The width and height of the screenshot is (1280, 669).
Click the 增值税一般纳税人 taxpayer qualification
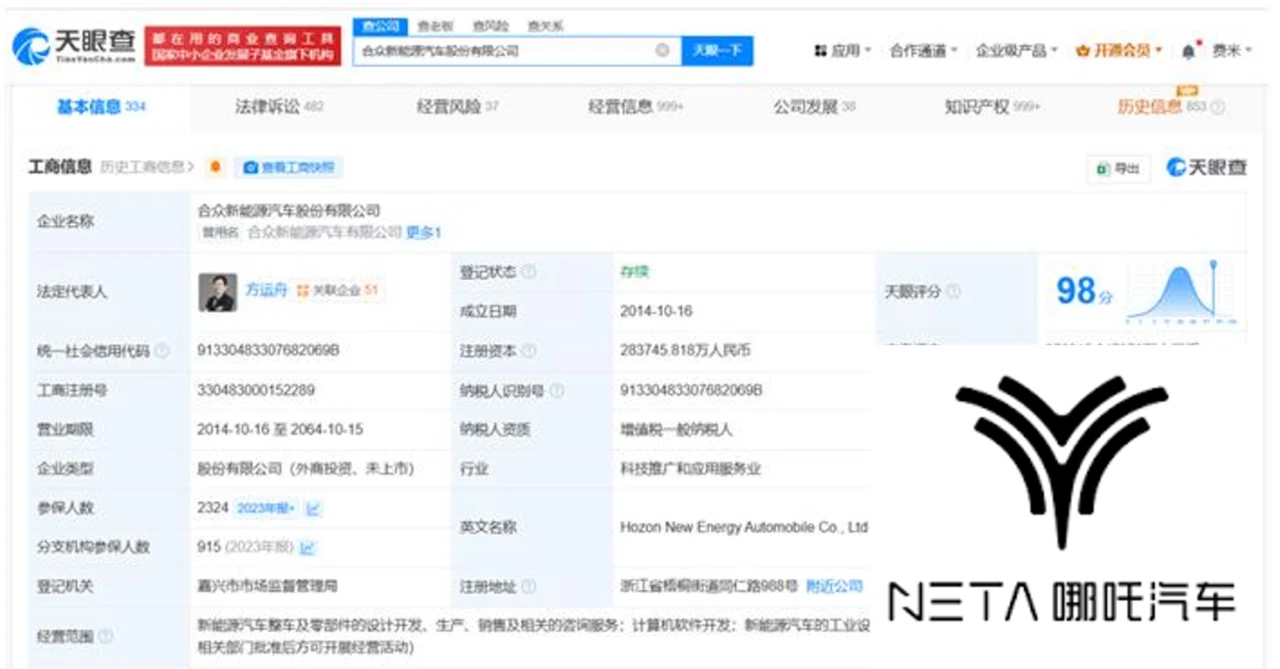(x=676, y=429)
